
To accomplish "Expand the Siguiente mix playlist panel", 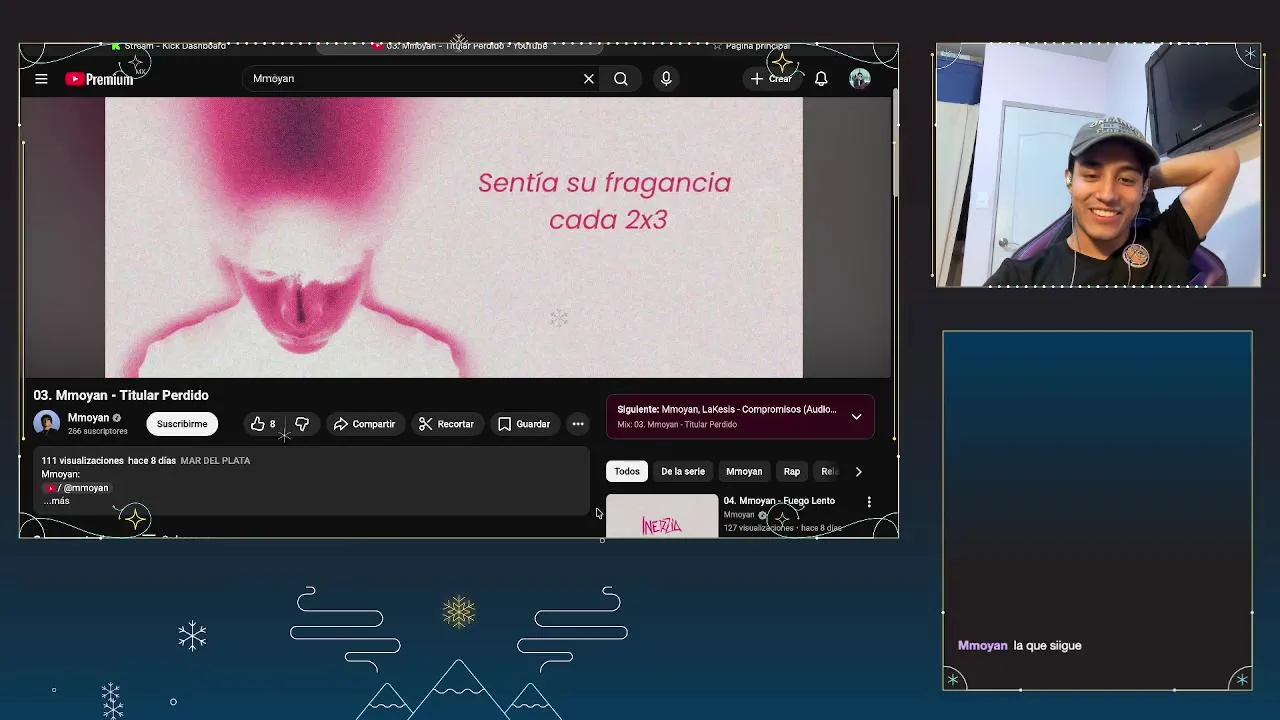I will point(856,417).
